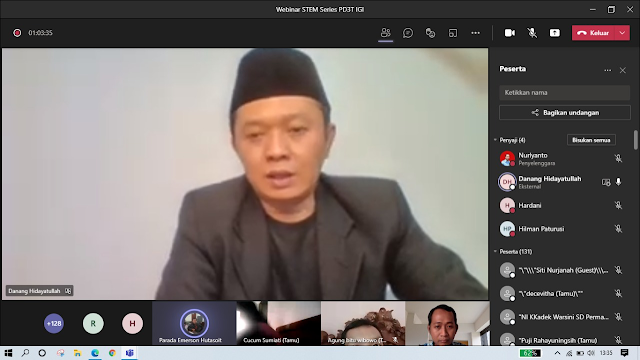Click the Ketikkan nama search field
Screen dimensions: 640x360
point(564,93)
